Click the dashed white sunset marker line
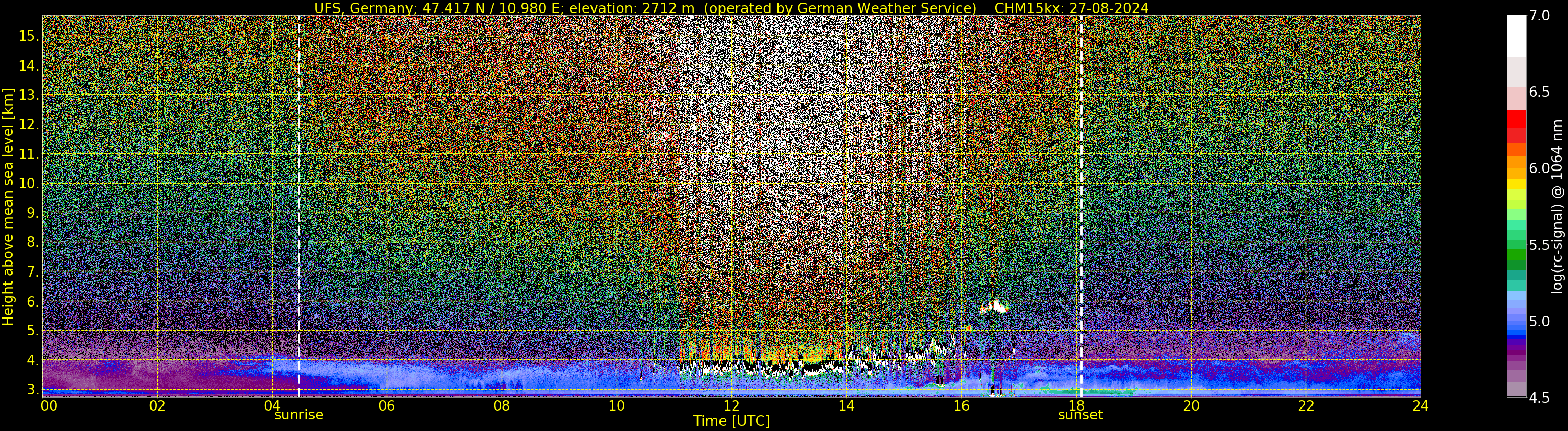Screen dimensions: 1568x431 (x=1081, y=206)
